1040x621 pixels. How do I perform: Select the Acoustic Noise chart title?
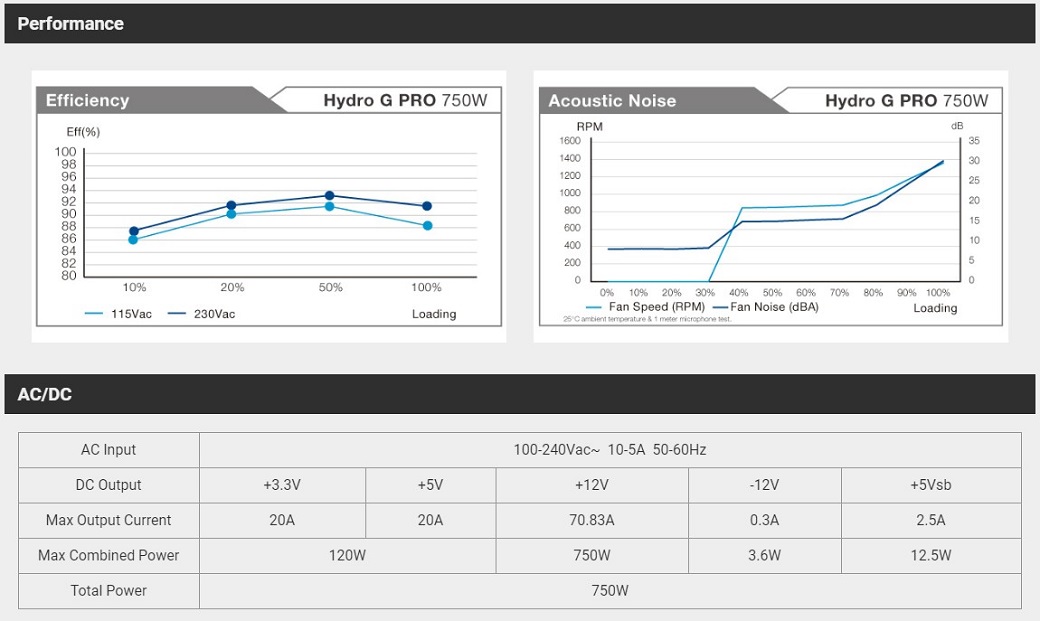[x=612, y=101]
